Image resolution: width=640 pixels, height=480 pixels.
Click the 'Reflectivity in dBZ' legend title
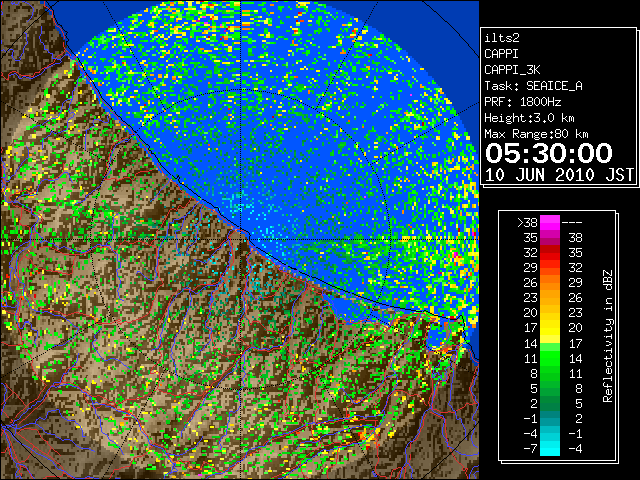click(x=608, y=336)
